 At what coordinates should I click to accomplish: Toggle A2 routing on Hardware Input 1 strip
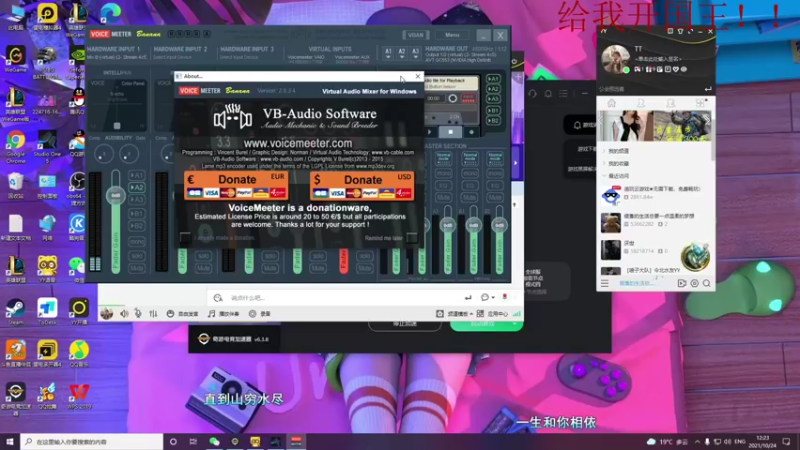coord(136,187)
